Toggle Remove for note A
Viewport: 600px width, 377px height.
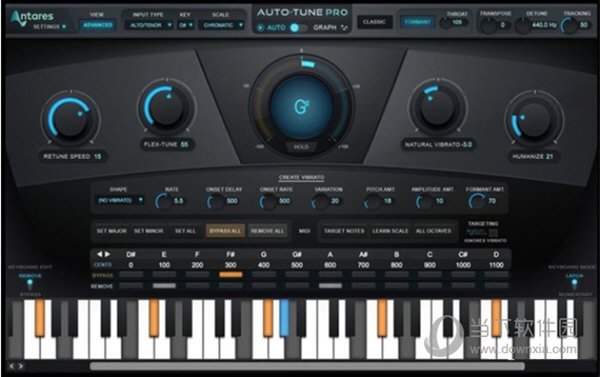click(330, 286)
